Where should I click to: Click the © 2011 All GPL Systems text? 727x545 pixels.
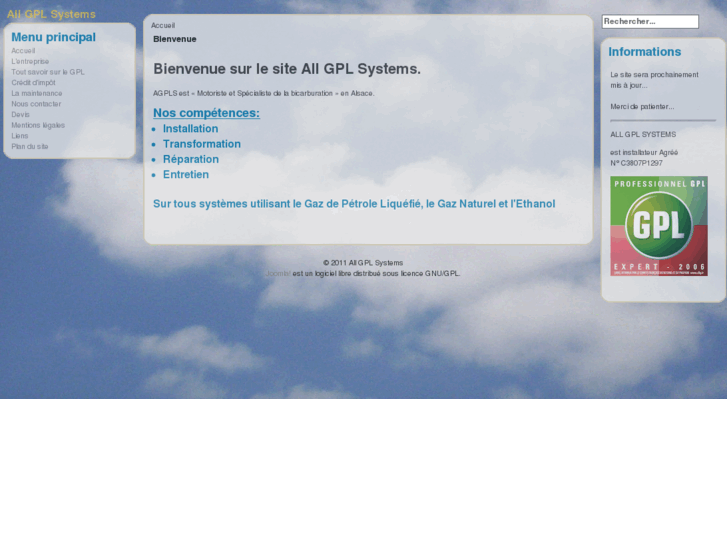coord(363,263)
